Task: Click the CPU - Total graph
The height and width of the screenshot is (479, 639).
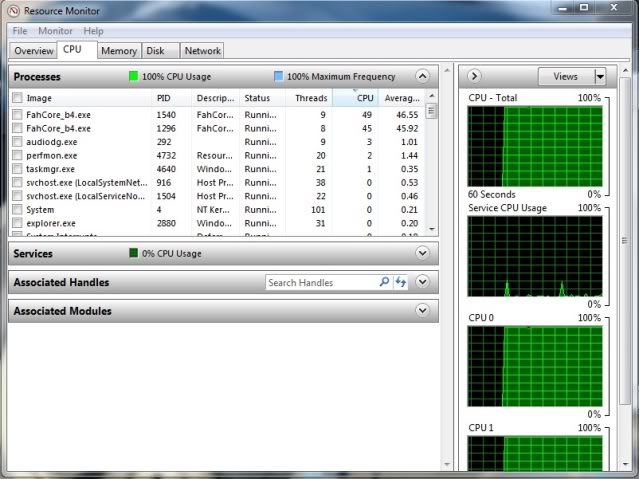Action: [535, 146]
